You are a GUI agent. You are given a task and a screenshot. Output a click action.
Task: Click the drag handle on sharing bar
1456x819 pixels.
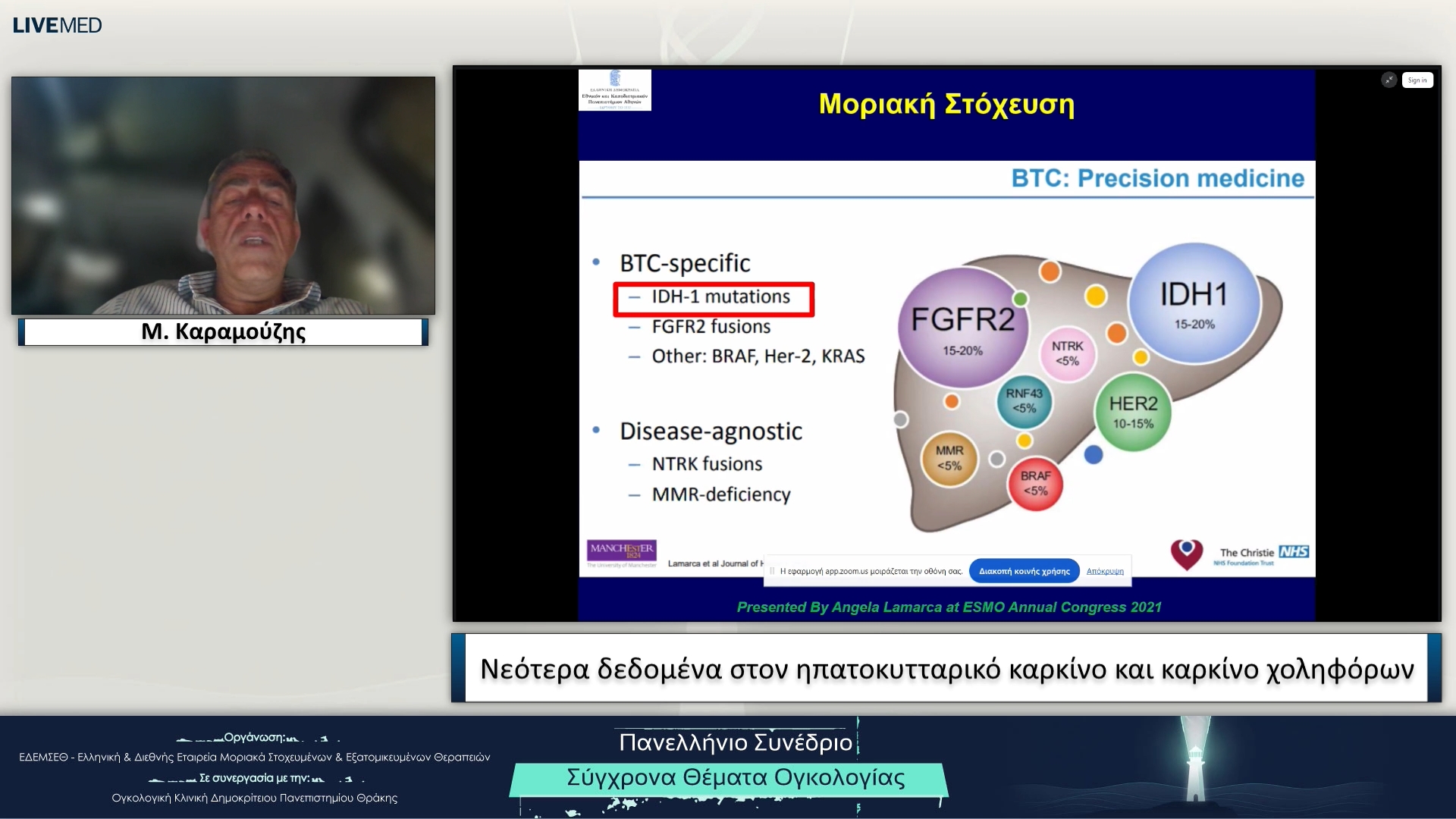(772, 571)
